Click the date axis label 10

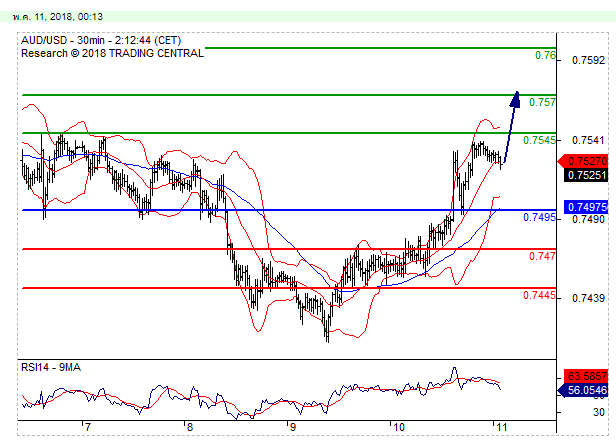(x=399, y=427)
